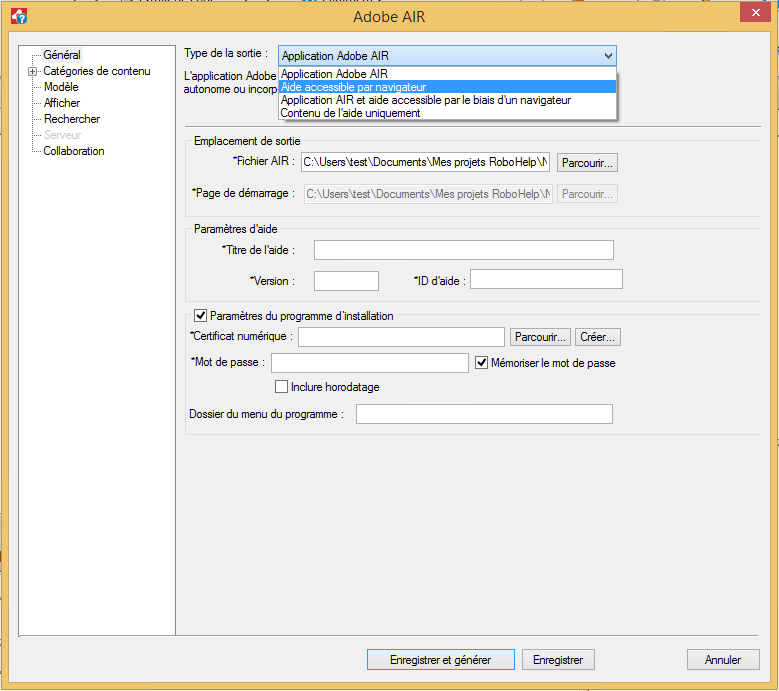Screen dimensions: 779x691
Task: Select Application Adobe AIR in dropdown list
Action: (334, 74)
